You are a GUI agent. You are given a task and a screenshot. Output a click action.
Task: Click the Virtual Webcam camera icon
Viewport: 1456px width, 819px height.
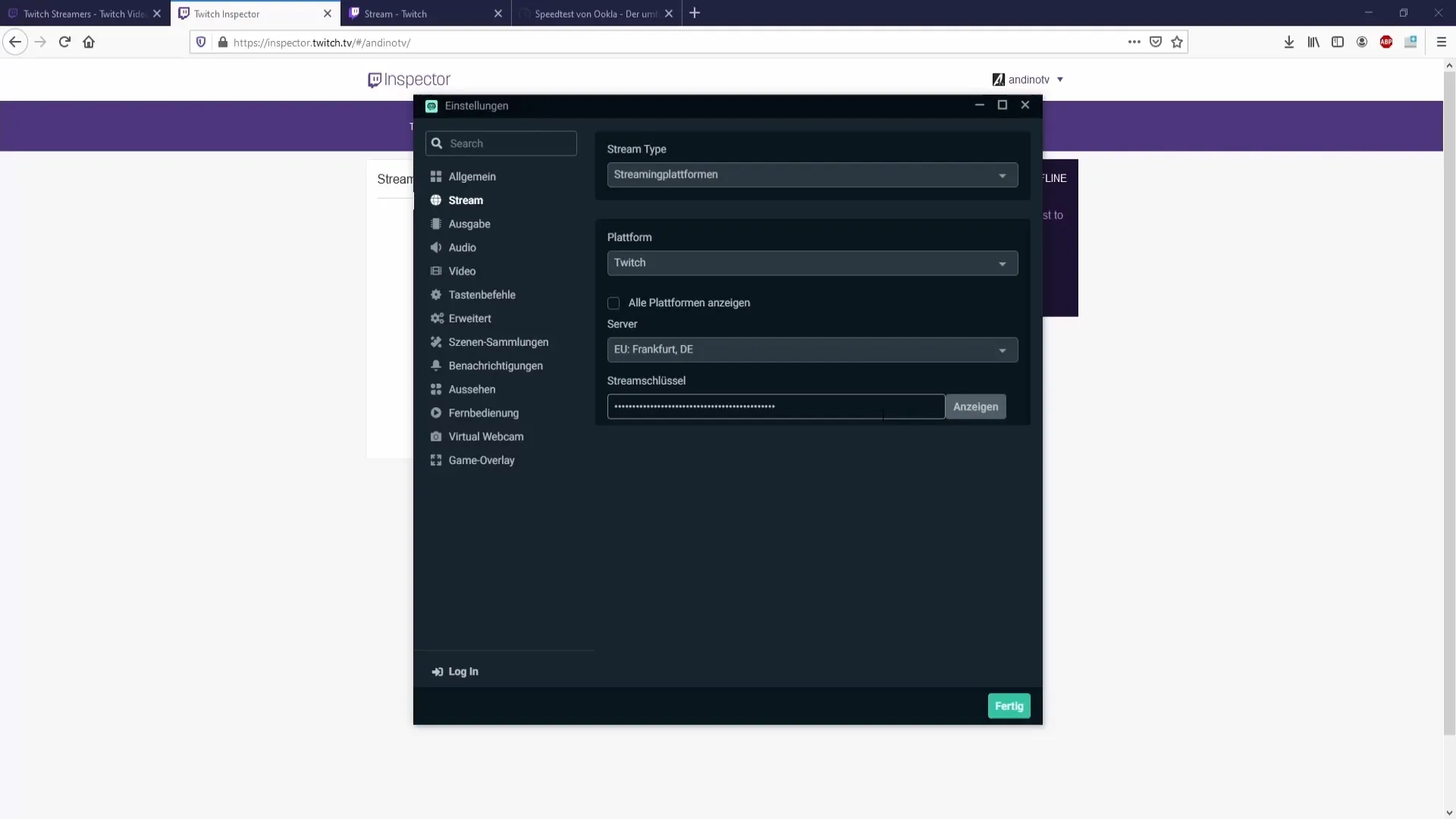click(x=436, y=436)
